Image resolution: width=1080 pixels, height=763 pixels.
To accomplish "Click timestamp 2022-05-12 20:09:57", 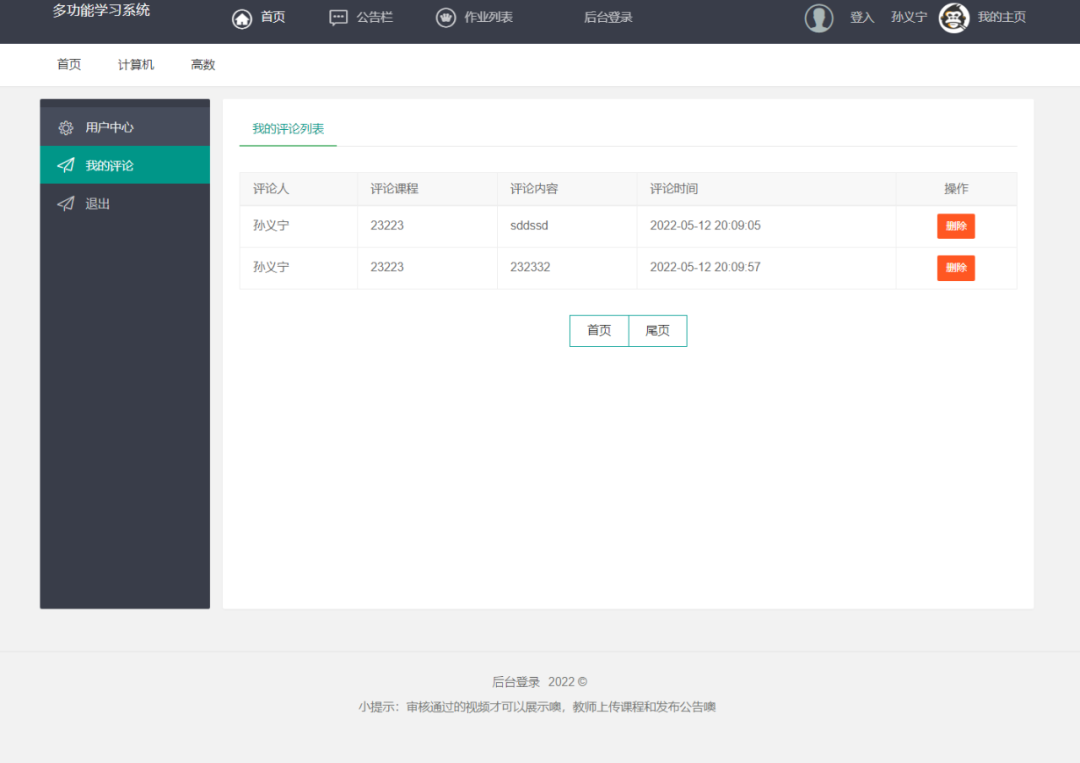I will [705, 267].
